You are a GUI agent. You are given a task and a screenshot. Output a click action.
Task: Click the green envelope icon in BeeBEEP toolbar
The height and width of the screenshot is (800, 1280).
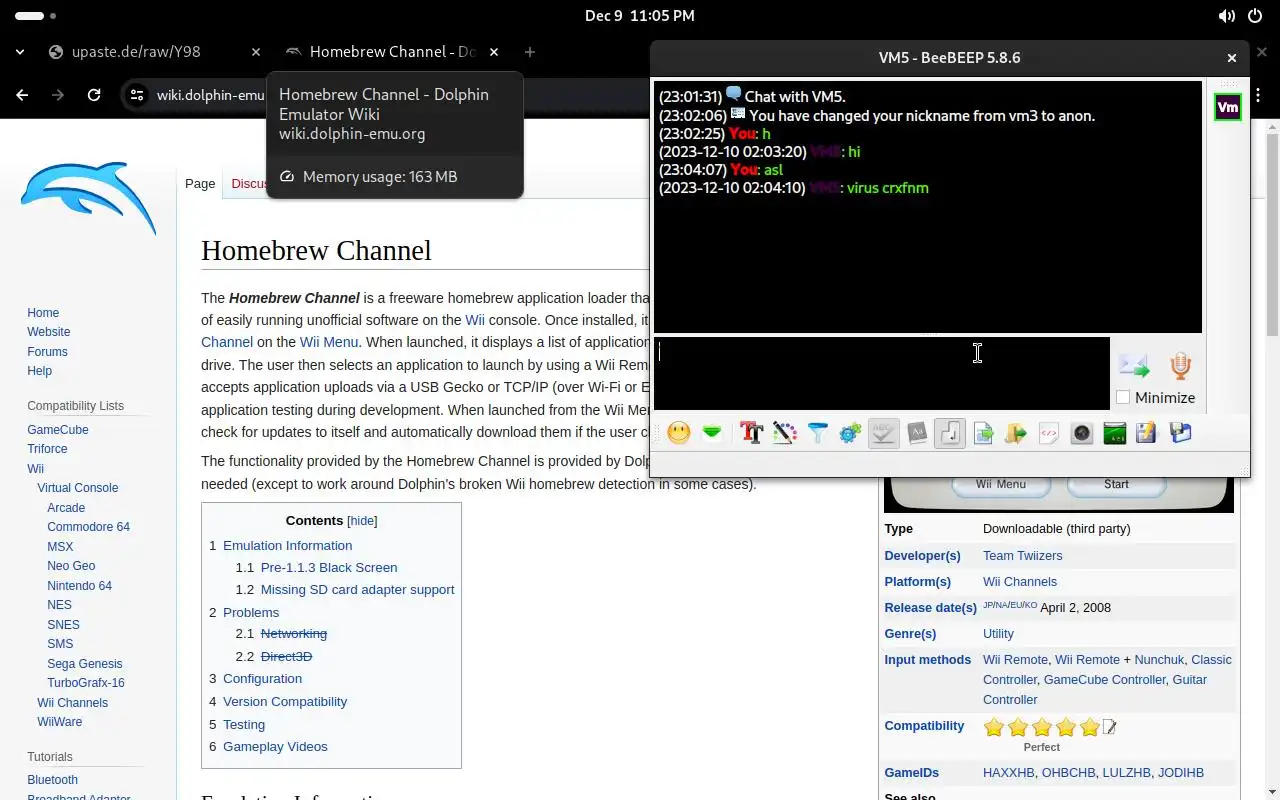(x=712, y=433)
